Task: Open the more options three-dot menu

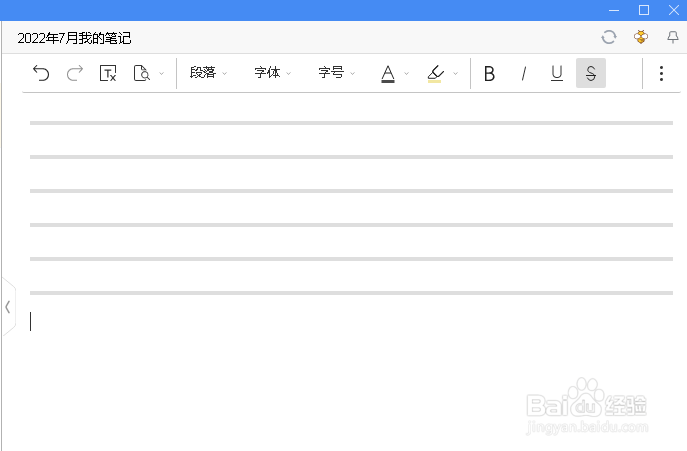Action: point(661,73)
